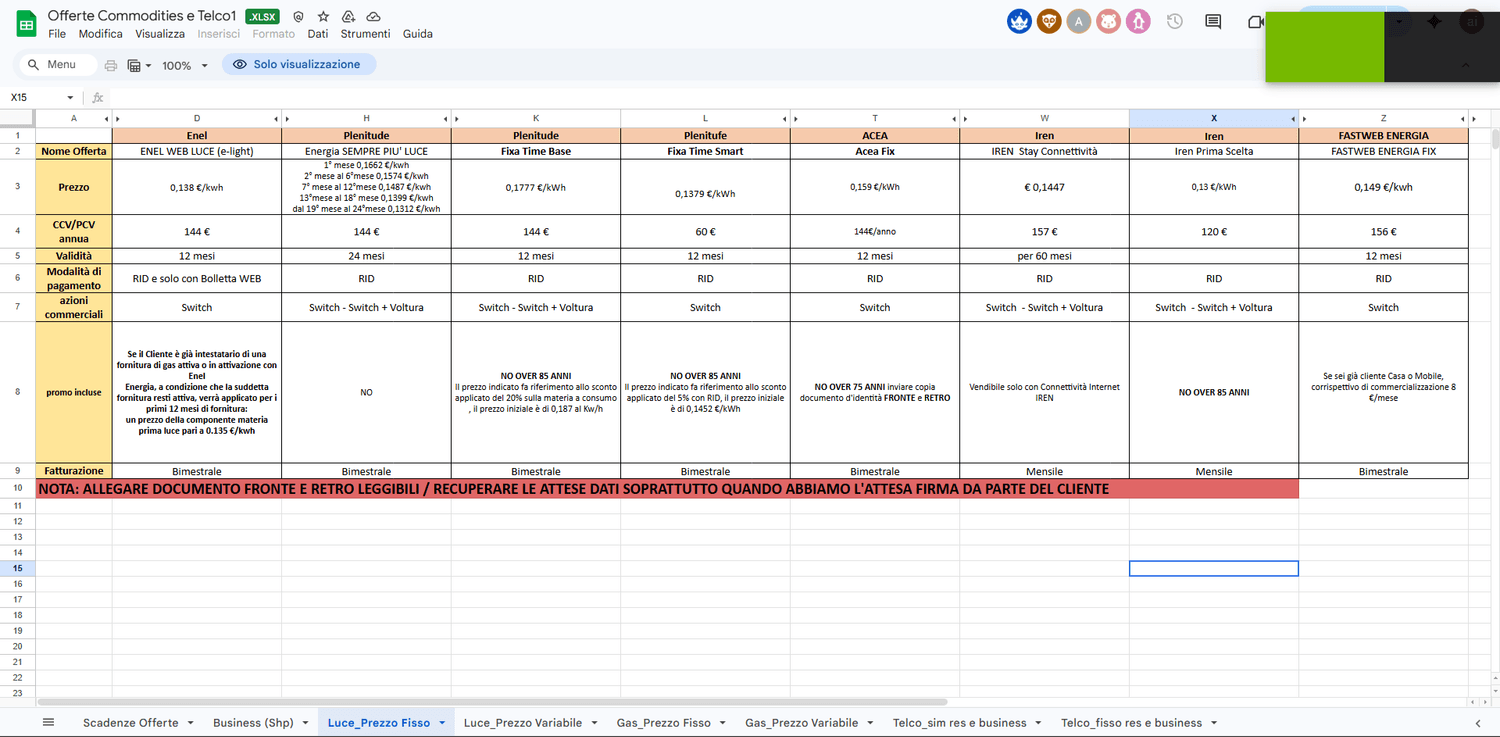Switch to the Telco_sim res e business tab
This screenshot has height=737, width=1500.
[x=960, y=723]
